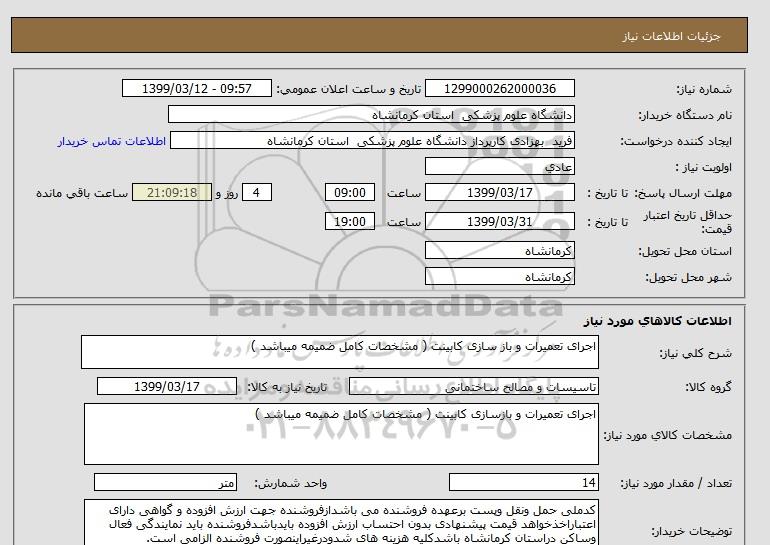This screenshot has height=545, width=770.
Task: Click the واحد شمارش label
Action: pyautogui.click(x=291, y=483)
